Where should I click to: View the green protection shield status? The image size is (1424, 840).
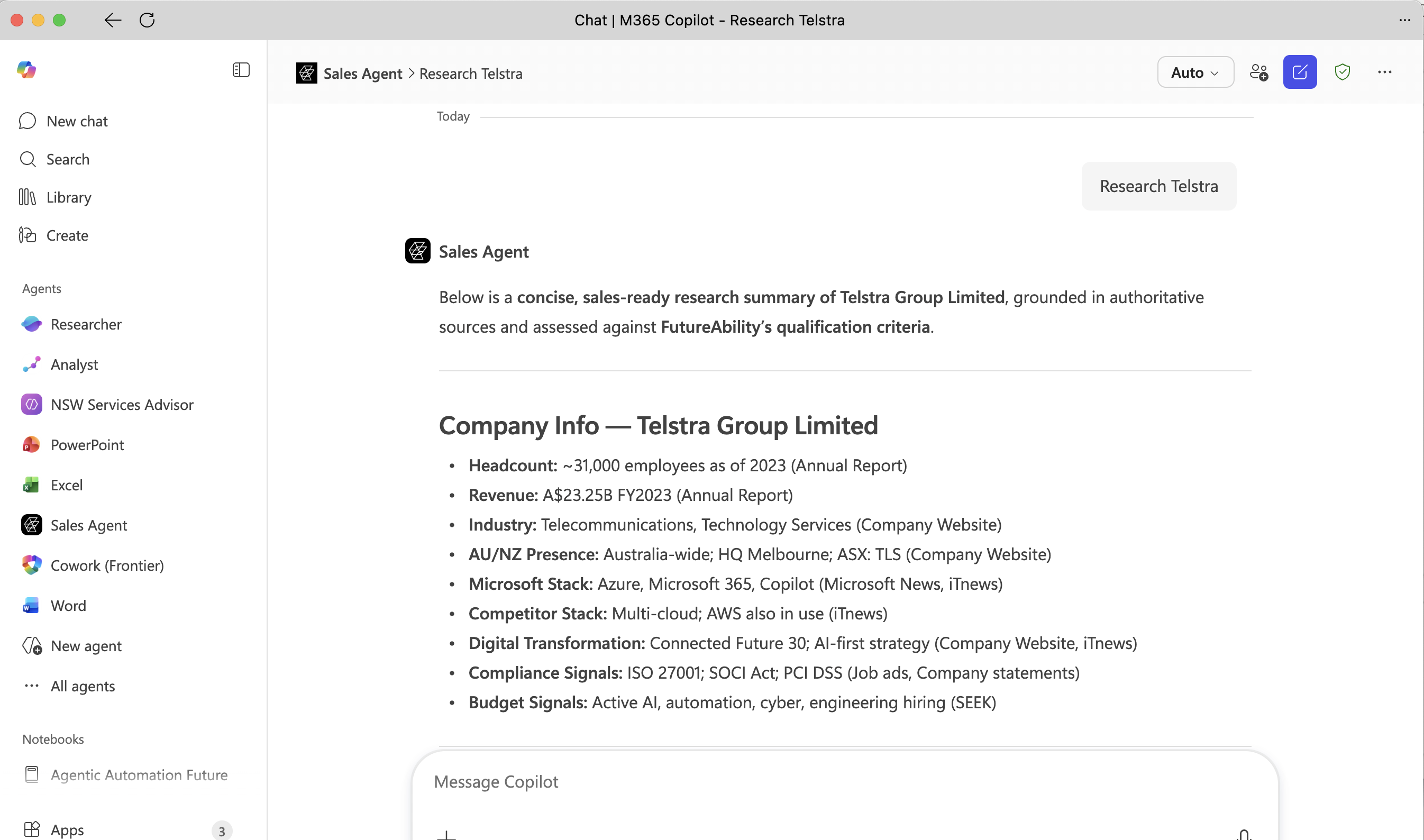pyautogui.click(x=1343, y=72)
